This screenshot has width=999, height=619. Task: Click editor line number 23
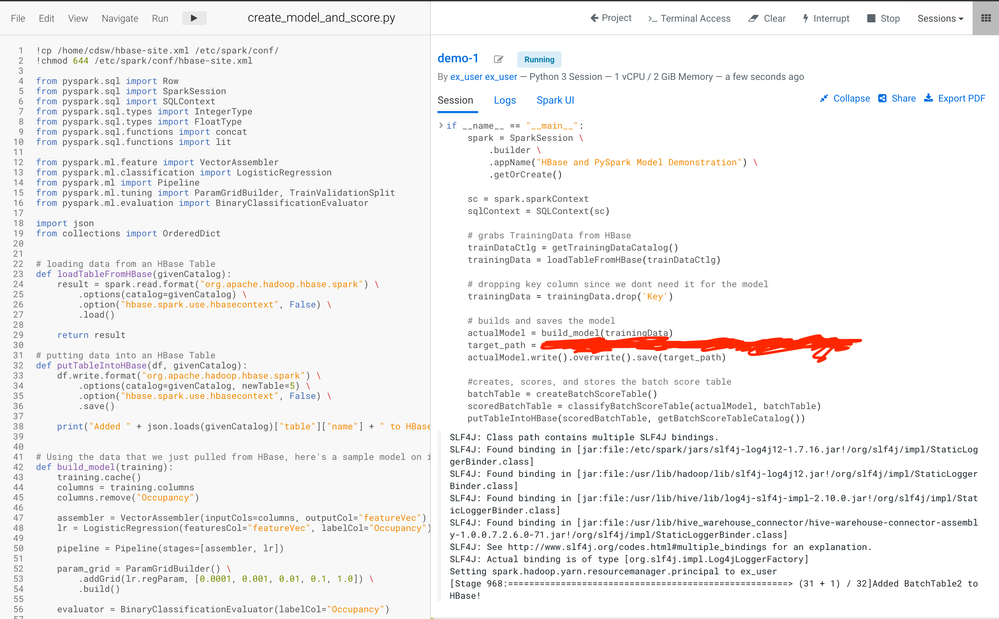click(18, 274)
